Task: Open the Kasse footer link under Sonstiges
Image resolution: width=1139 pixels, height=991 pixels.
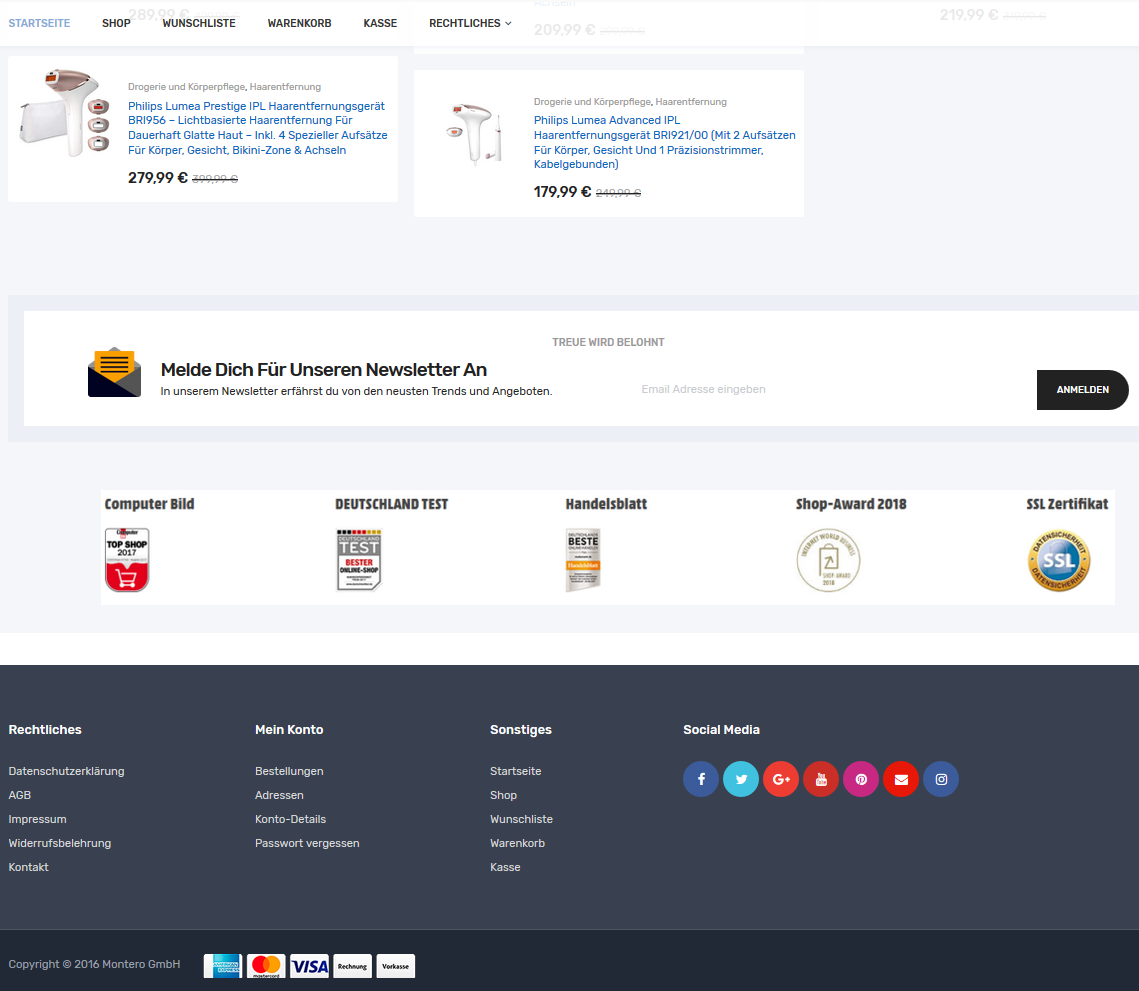Action: click(506, 867)
